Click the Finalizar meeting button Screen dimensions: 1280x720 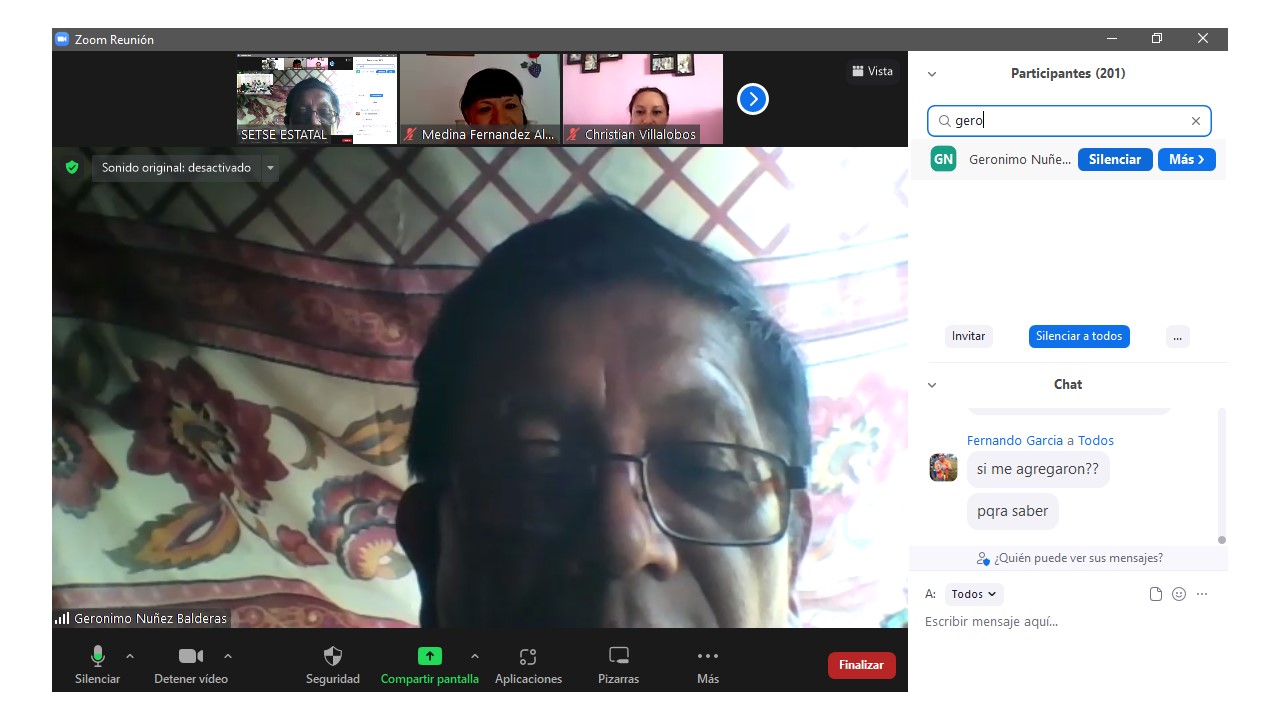861,665
